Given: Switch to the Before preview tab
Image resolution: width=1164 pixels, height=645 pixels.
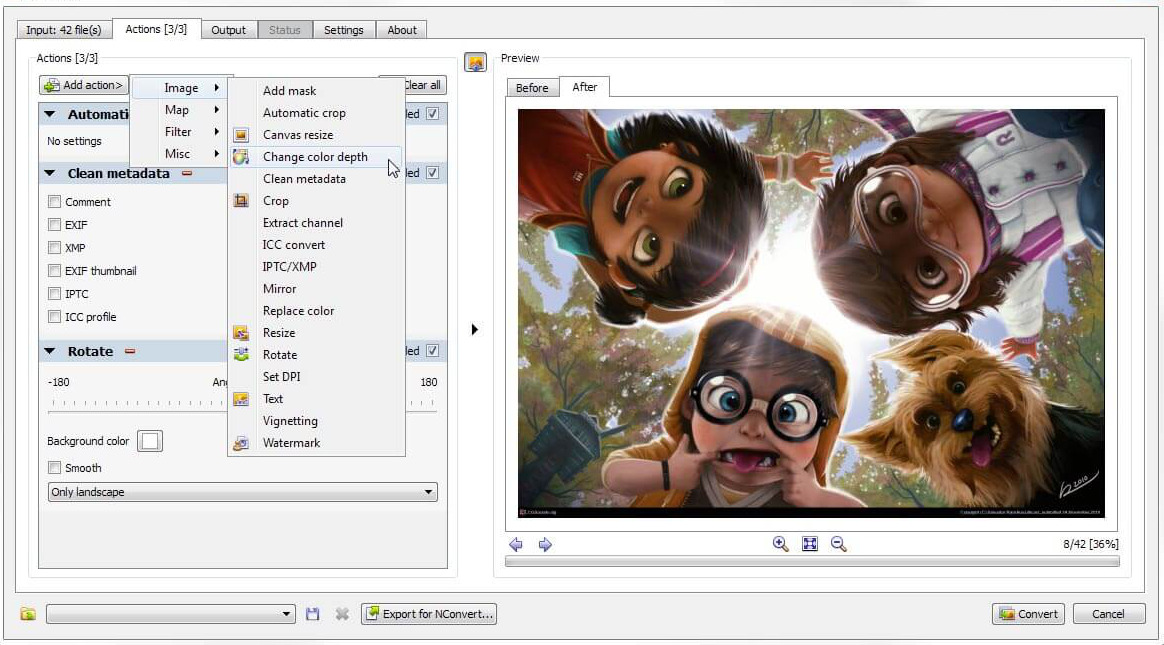Looking at the screenshot, I should [532, 88].
